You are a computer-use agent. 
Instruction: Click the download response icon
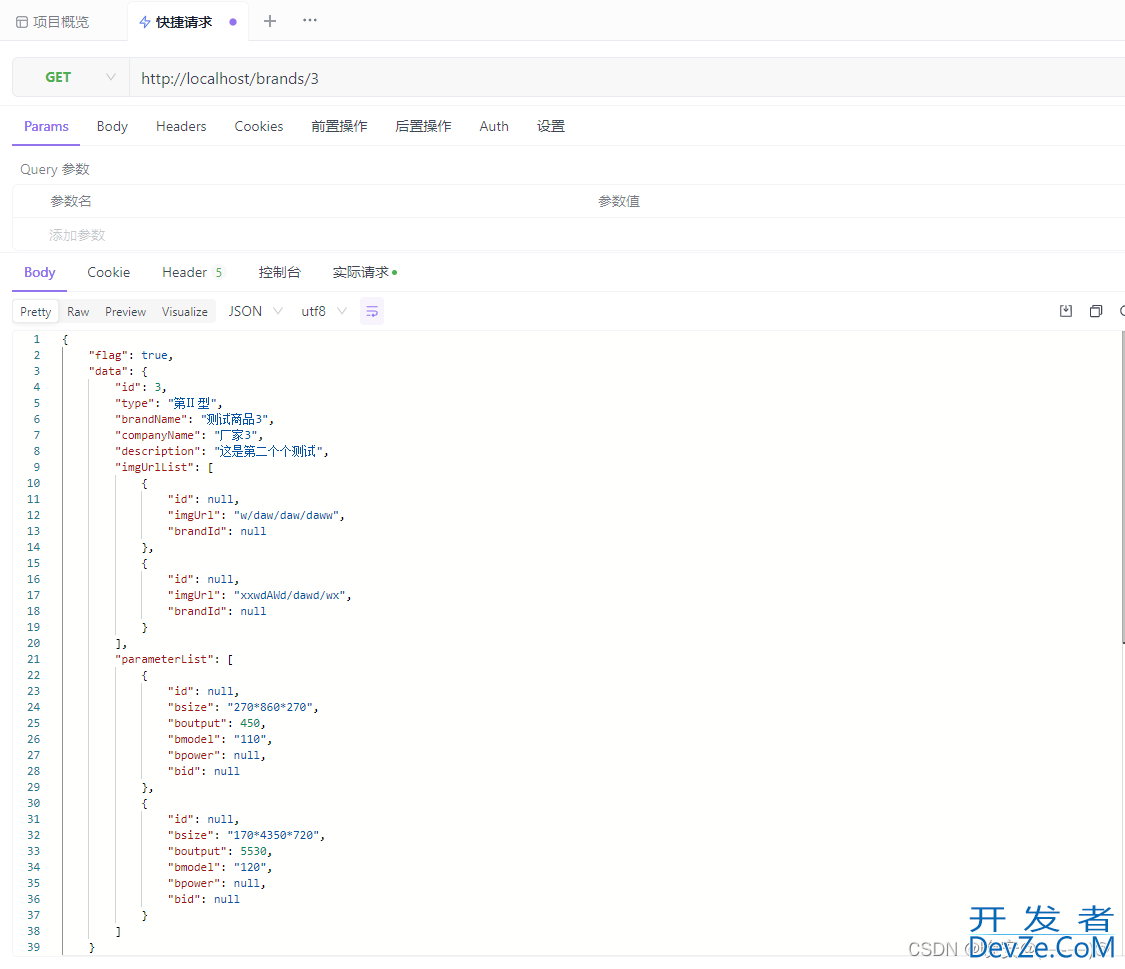(1065, 311)
